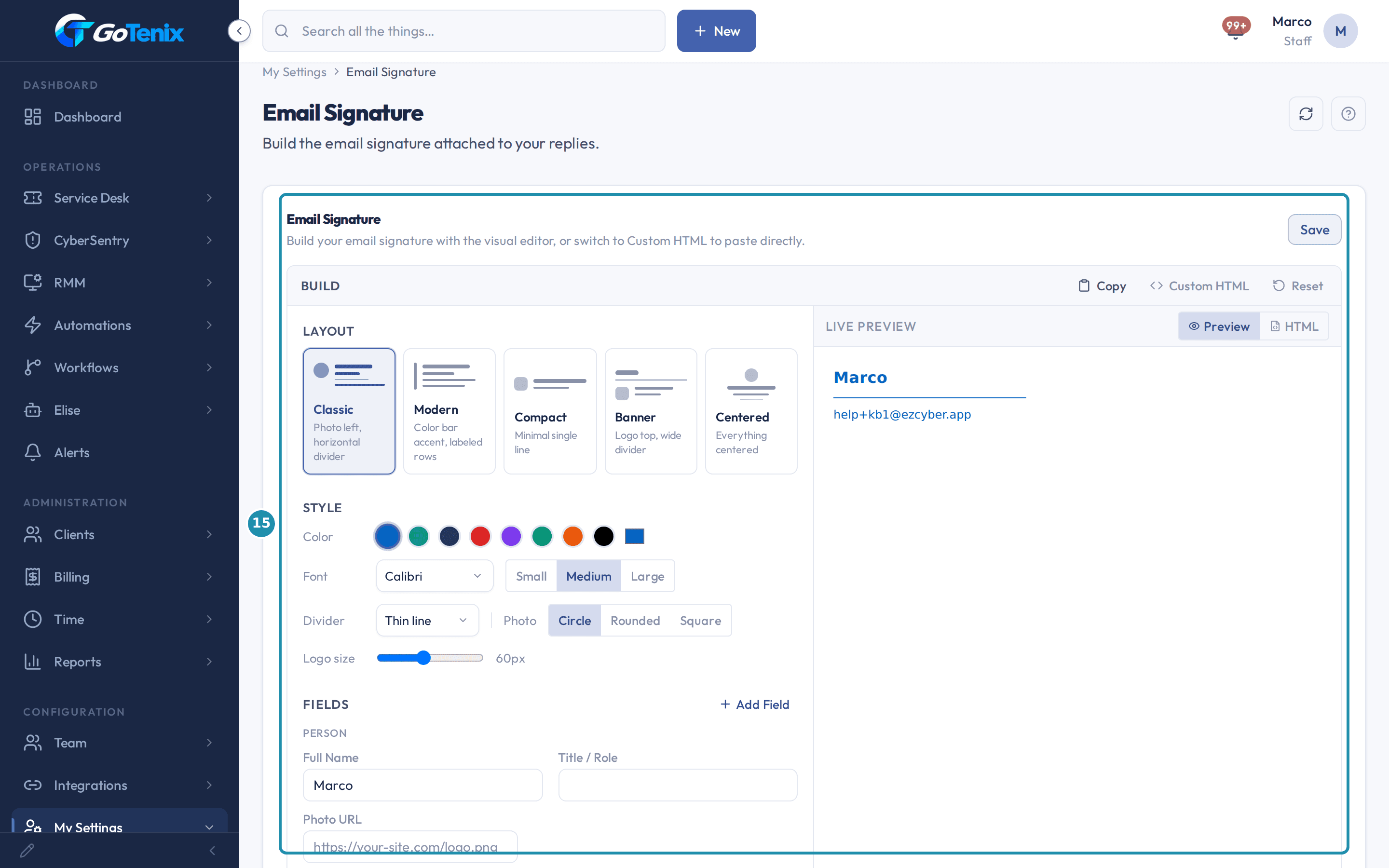1389x868 pixels.
Task: Open Alerts in the sidebar
Action: (x=120, y=452)
